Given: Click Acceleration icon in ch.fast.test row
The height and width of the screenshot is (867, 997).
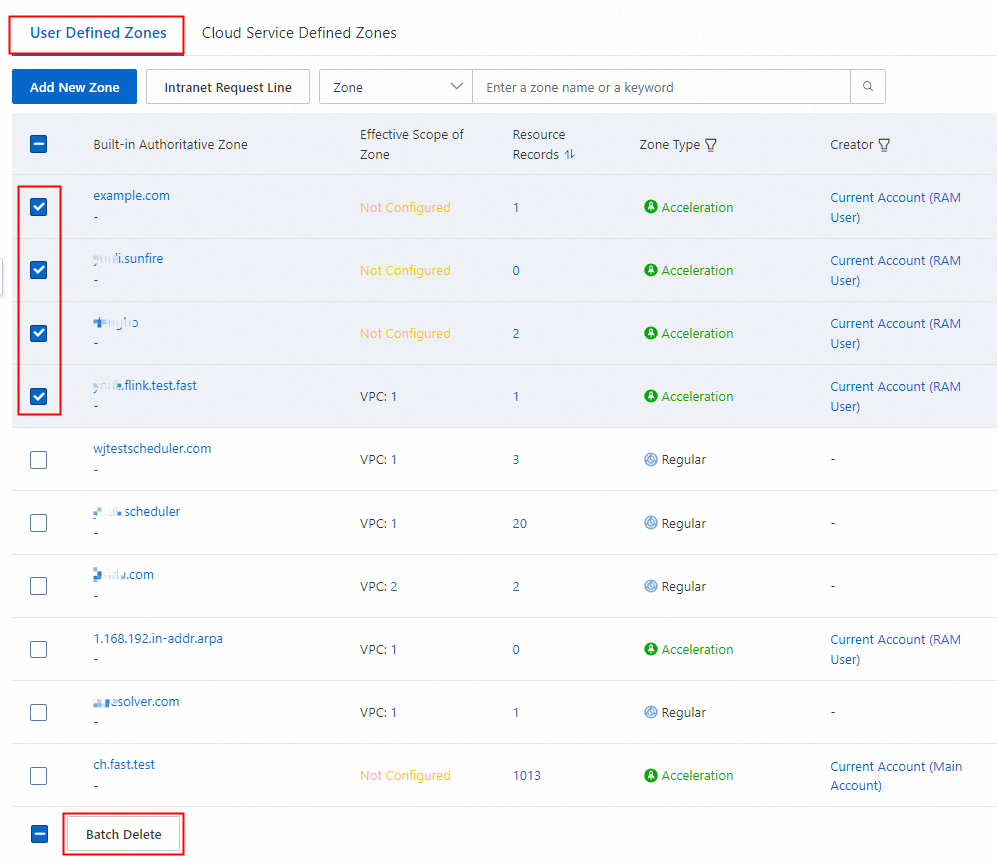Looking at the screenshot, I should pos(651,776).
